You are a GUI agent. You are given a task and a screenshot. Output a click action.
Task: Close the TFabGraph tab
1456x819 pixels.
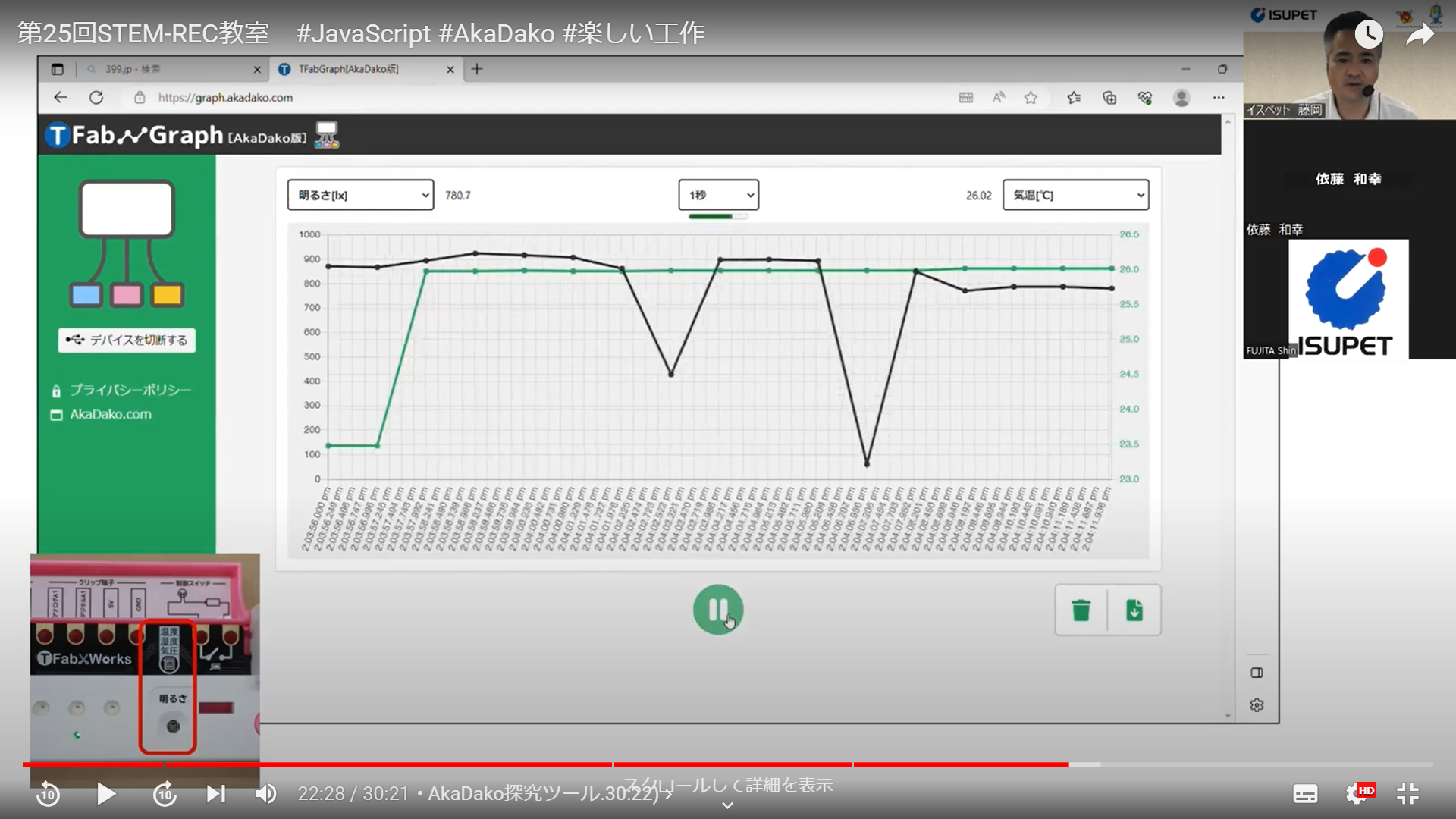tap(450, 70)
